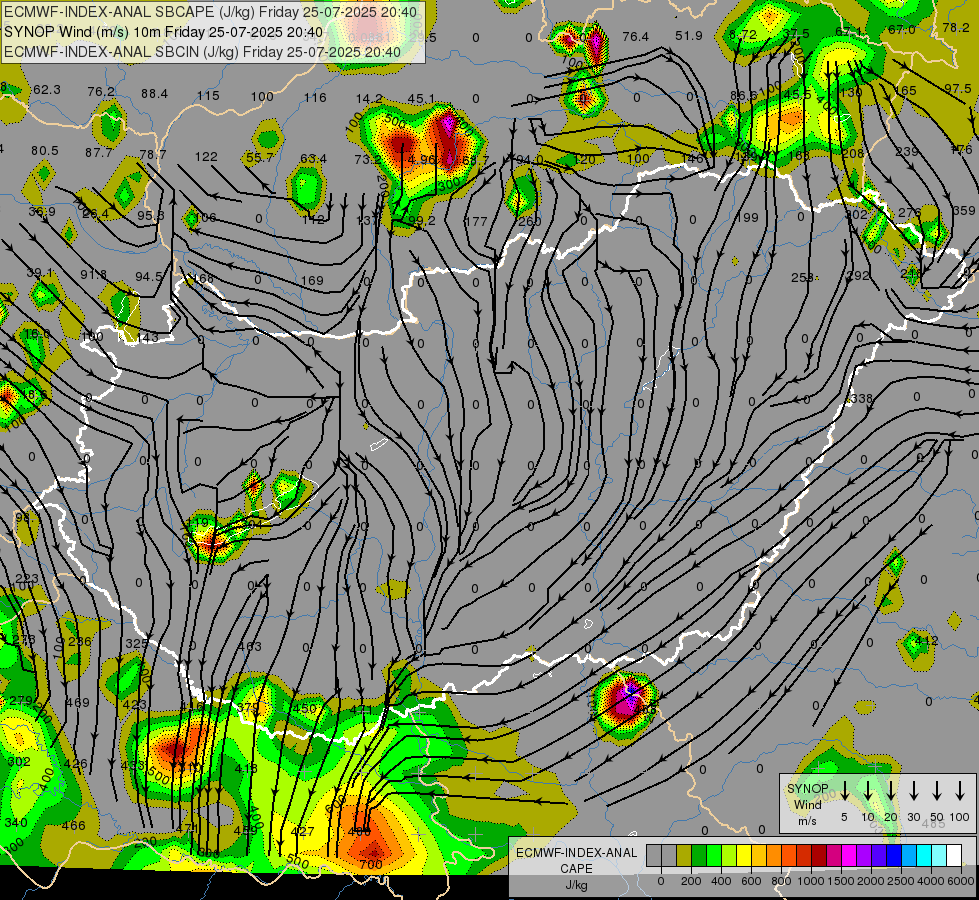The width and height of the screenshot is (979, 900).
Task: Click the 100 m/s wind arrow in legend
Action: point(960,791)
